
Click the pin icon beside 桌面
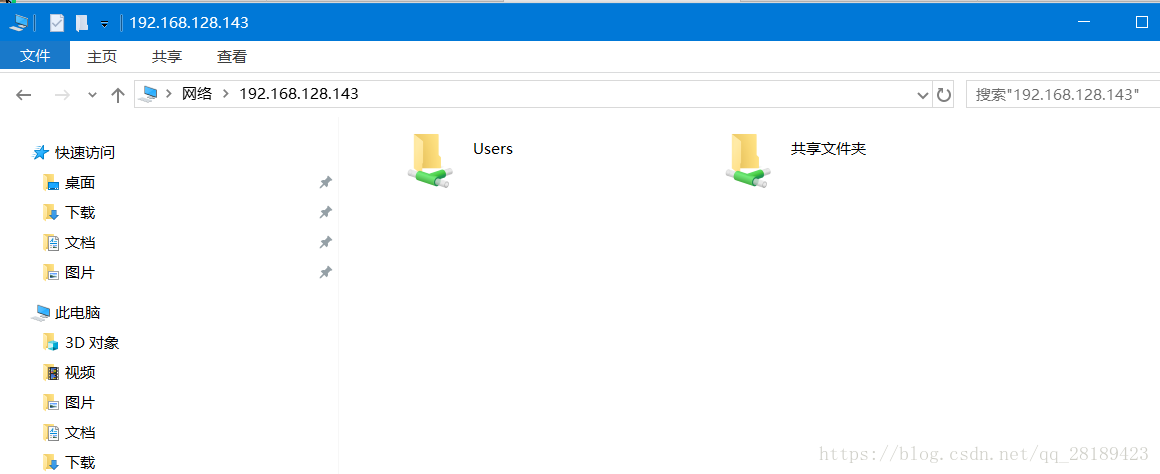point(325,183)
